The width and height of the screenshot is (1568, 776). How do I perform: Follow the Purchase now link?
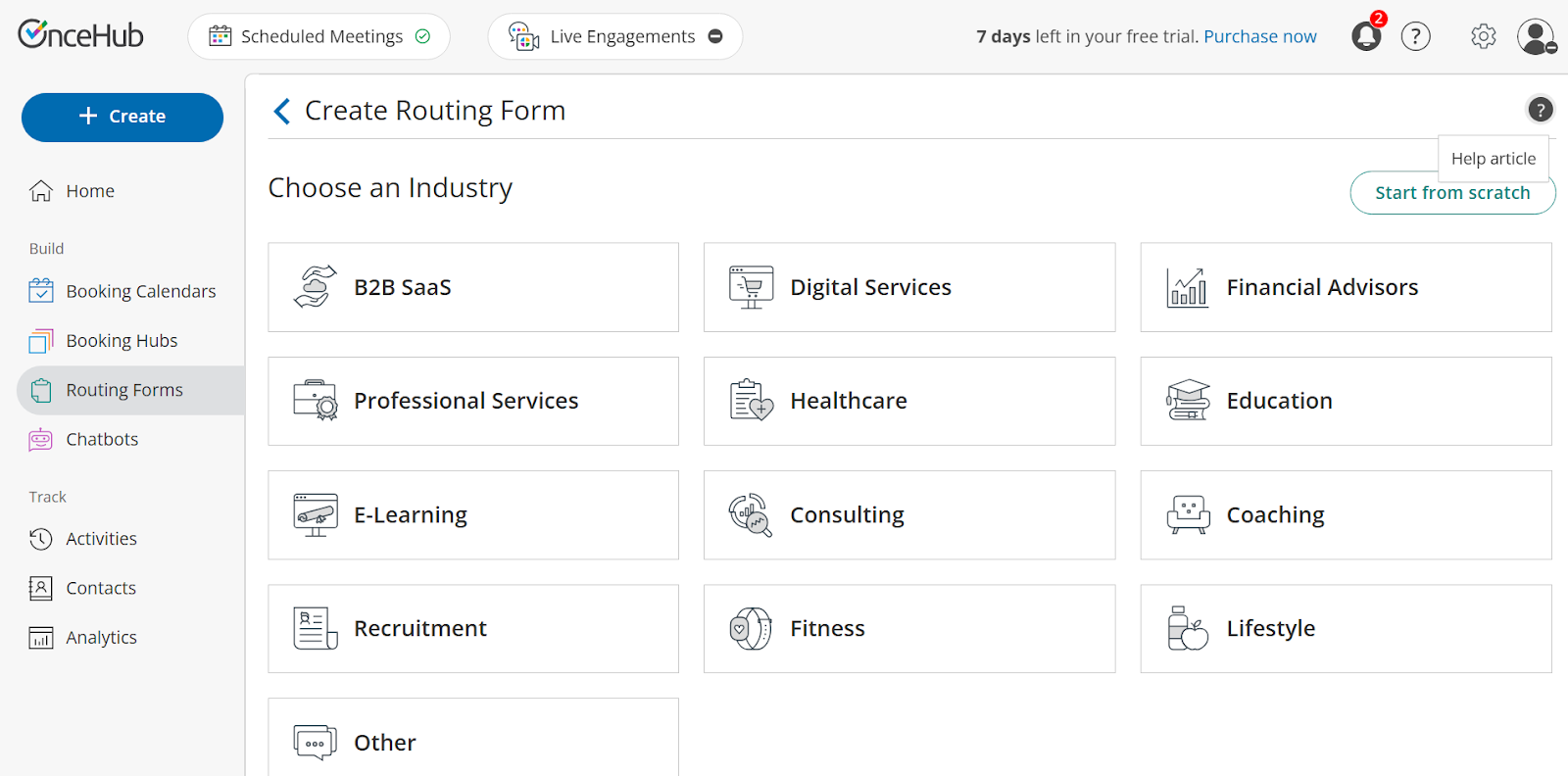pyautogui.click(x=1259, y=37)
